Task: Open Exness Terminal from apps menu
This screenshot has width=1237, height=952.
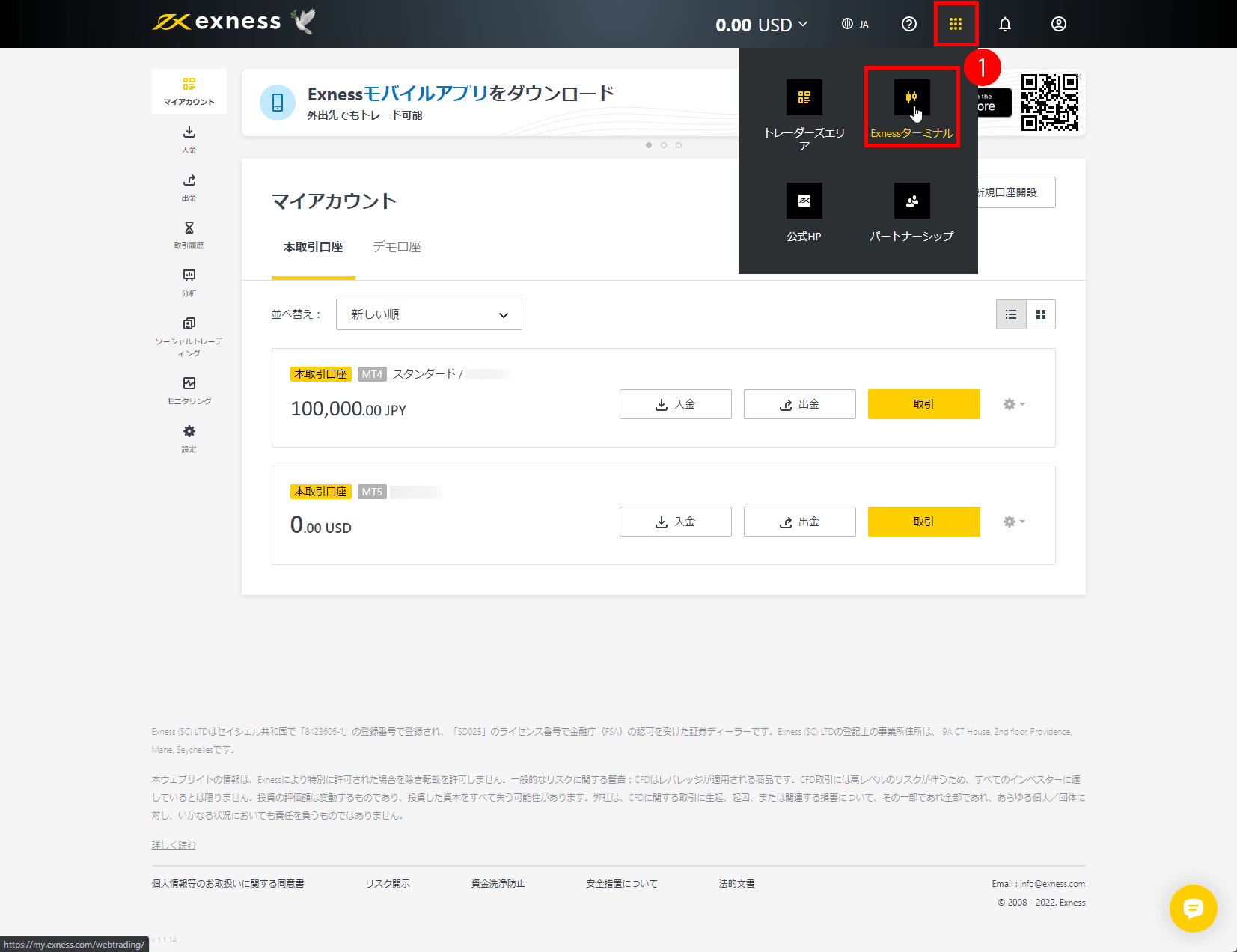Action: pyautogui.click(x=911, y=107)
